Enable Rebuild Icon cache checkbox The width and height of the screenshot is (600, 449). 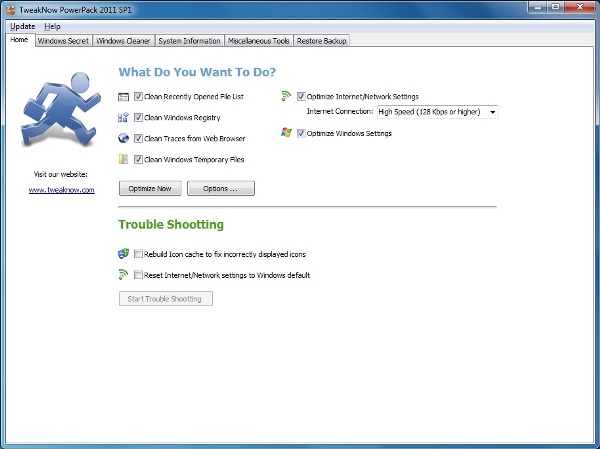pos(138,254)
